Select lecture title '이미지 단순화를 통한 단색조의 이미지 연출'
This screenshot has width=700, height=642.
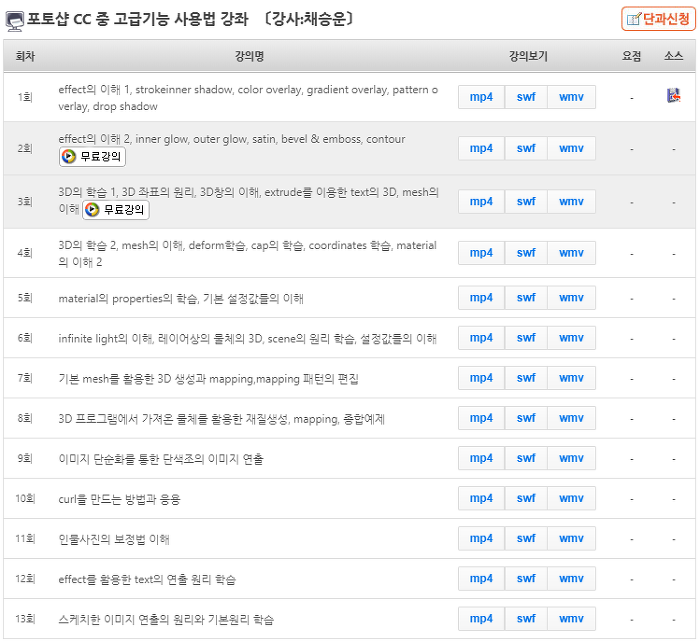[161, 459]
